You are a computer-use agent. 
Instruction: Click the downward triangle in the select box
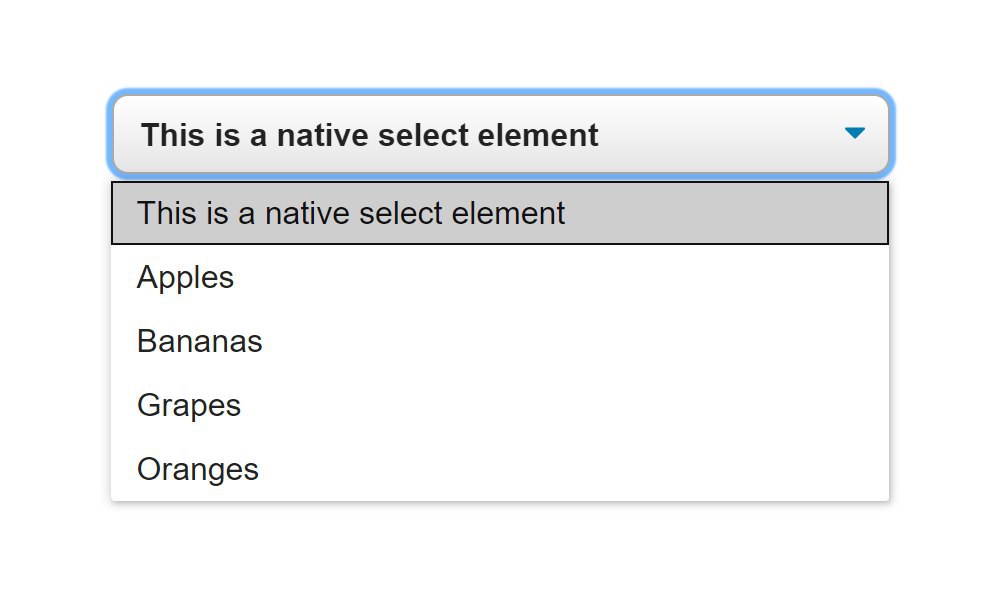click(855, 133)
